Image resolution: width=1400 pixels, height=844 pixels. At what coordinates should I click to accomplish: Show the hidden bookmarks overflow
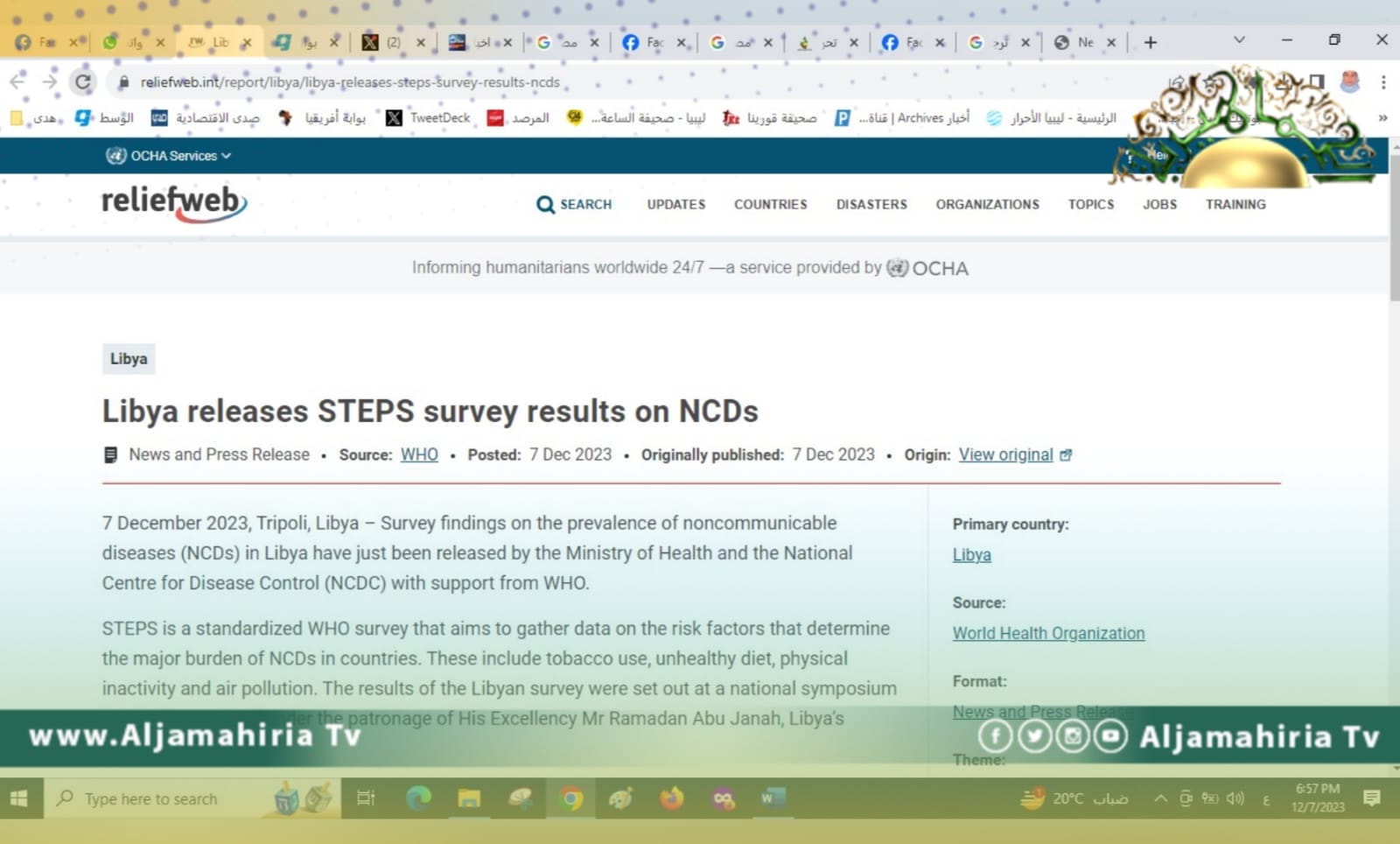1382,117
